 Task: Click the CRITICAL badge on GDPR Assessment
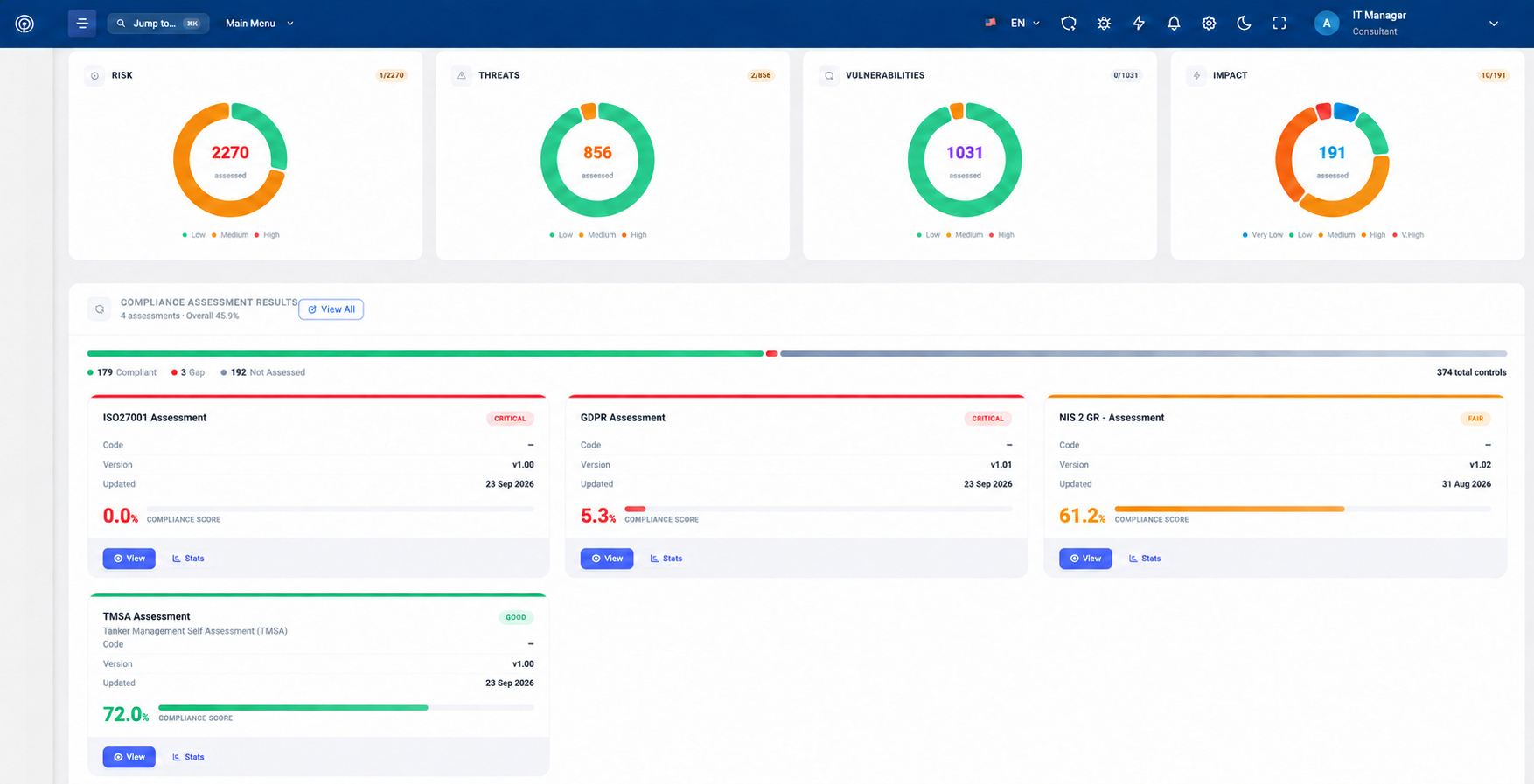(x=988, y=419)
